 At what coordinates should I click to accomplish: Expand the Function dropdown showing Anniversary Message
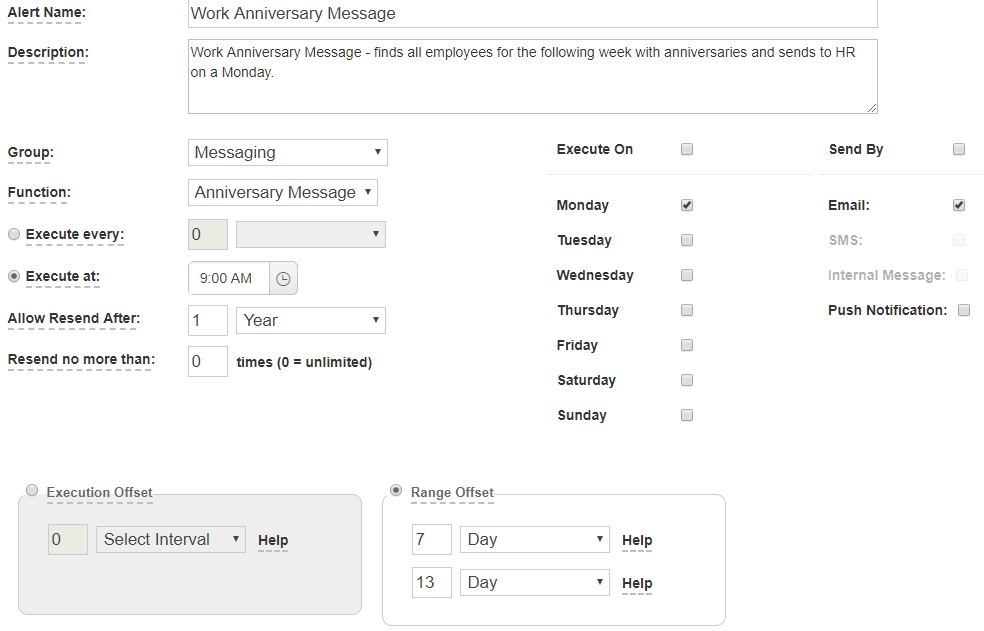283,192
